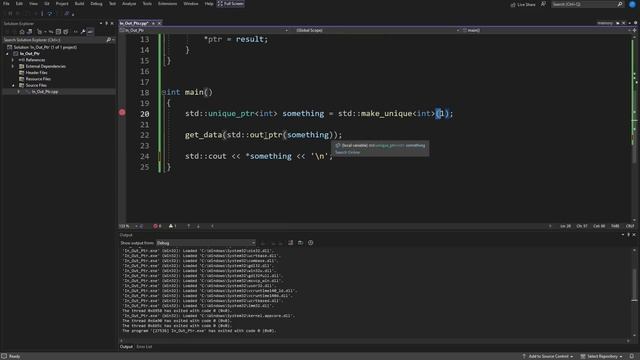Click the Show All Files icon in Solution Explorer
640x360 pixels.
point(66,32)
